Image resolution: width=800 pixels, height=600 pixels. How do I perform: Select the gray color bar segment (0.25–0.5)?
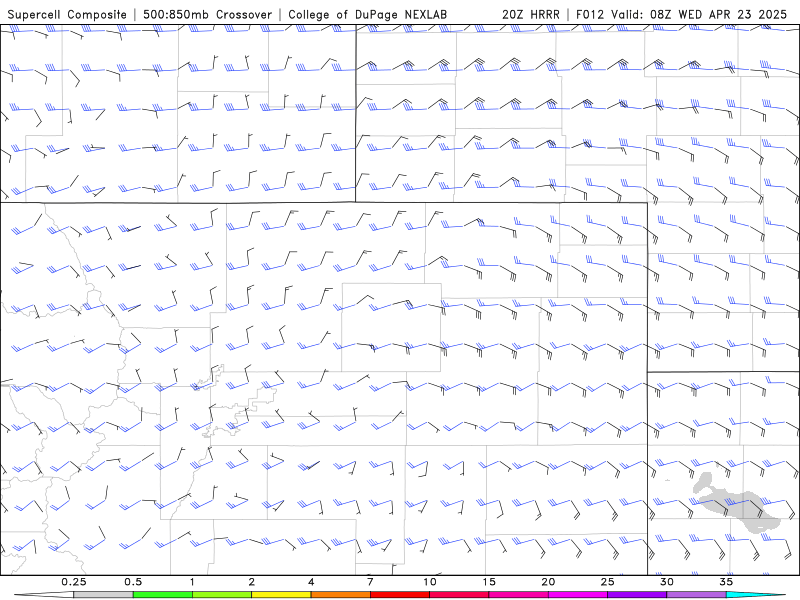(x=103, y=595)
